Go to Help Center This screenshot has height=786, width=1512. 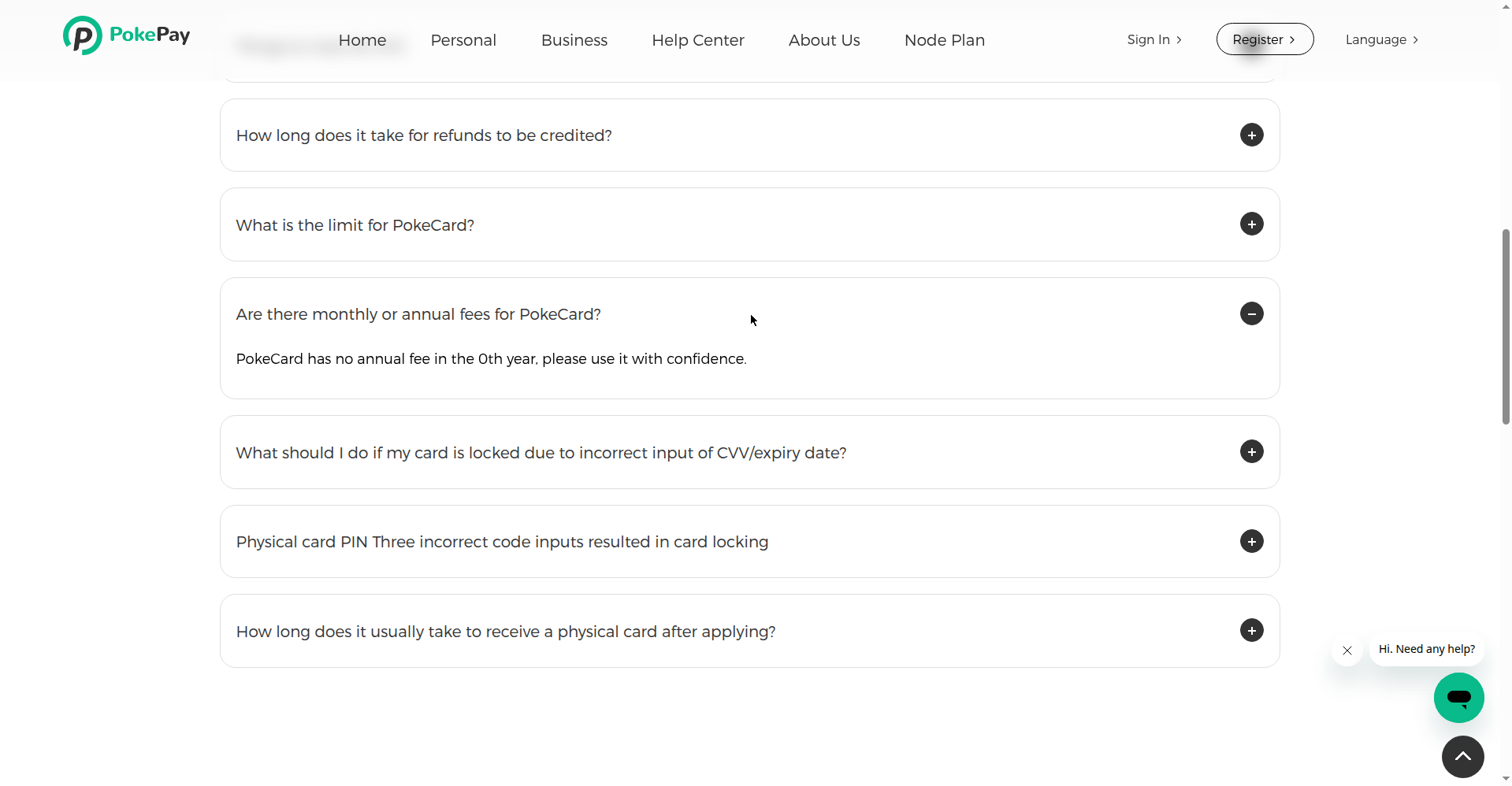pos(698,40)
